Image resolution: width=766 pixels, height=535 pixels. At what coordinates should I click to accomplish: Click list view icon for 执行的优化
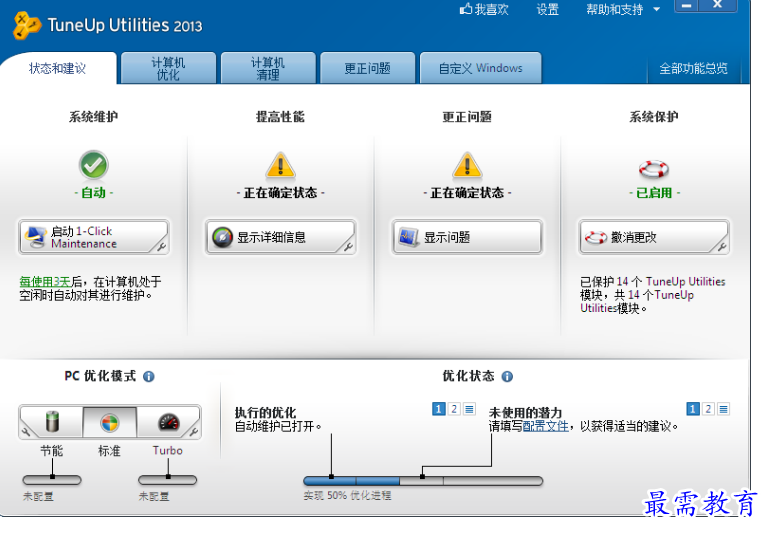coord(469,409)
